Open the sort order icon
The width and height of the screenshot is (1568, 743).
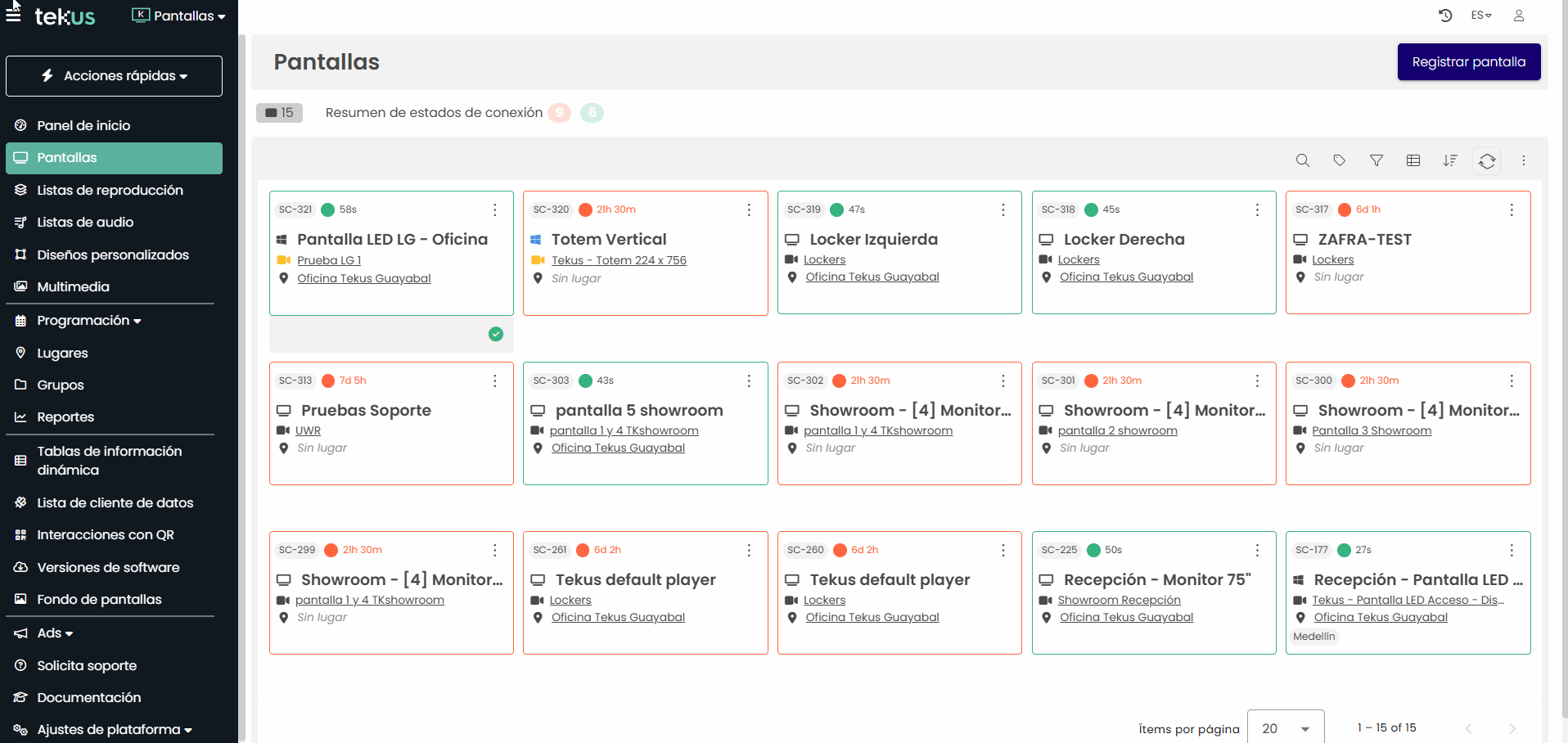1450,160
